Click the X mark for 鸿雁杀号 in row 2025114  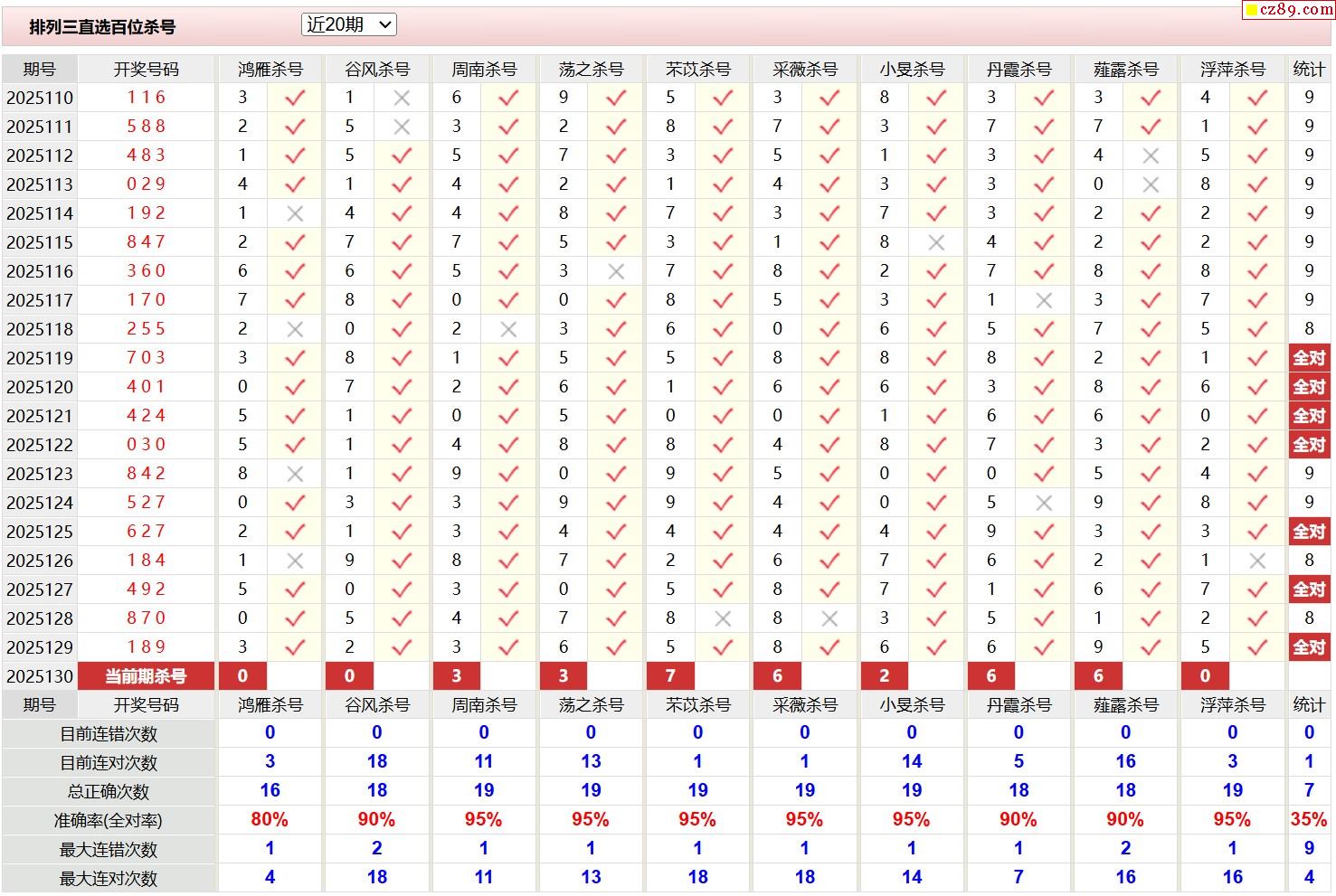click(295, 213)
